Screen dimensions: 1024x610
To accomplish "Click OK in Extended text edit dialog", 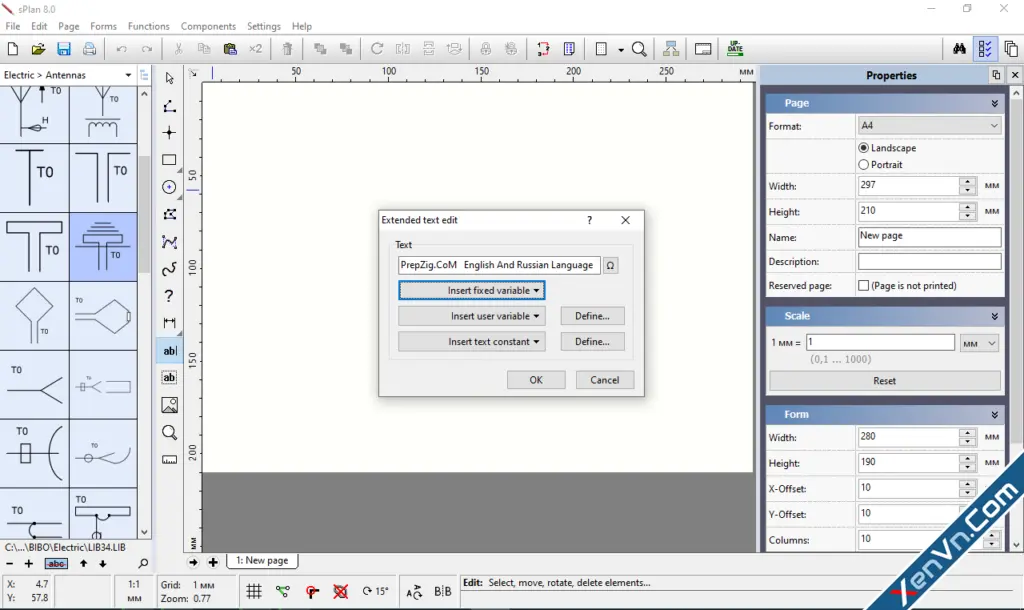I will click(x=536, y=380).
